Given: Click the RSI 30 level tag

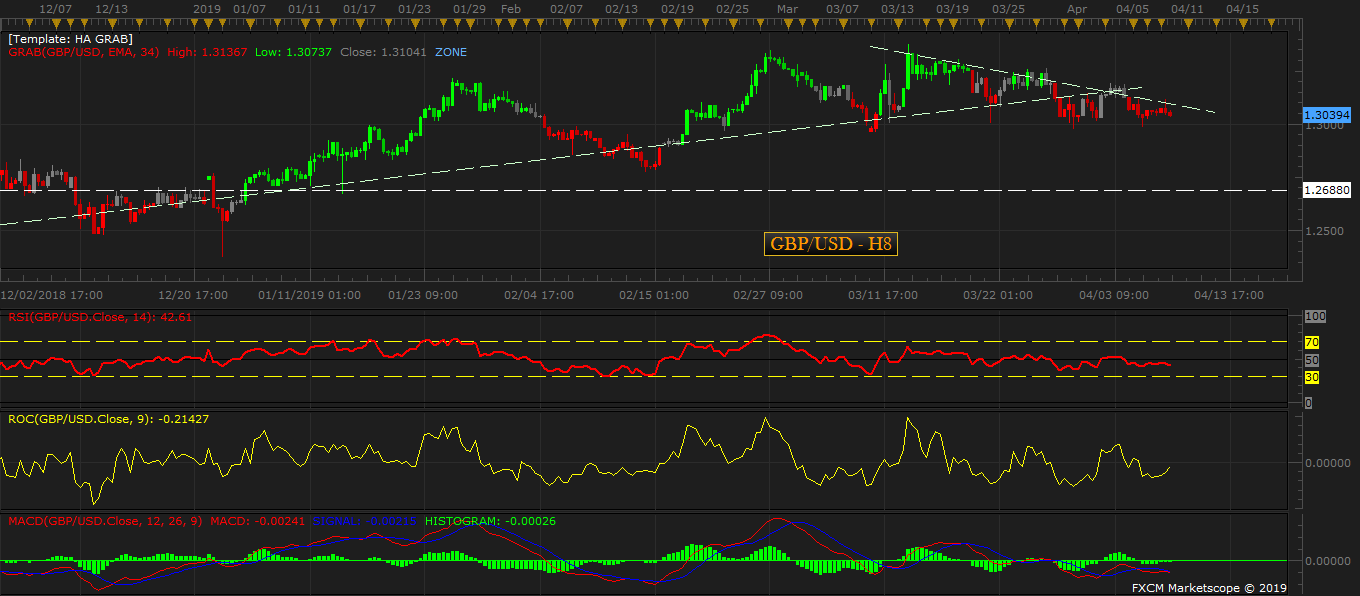Looking at the screenshot, I should [x=1312, y=377].
